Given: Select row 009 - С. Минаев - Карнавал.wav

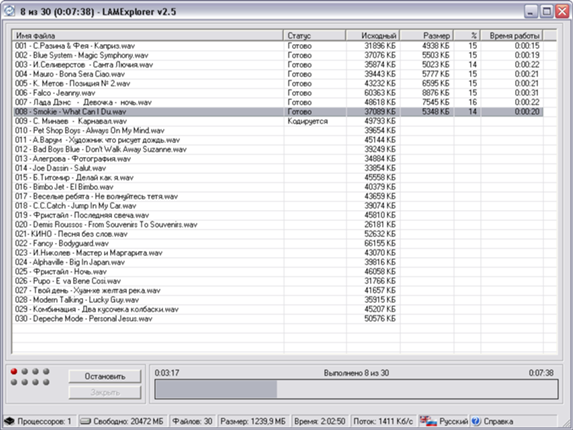Looking at the screenshot, I should tap(278, 121).
